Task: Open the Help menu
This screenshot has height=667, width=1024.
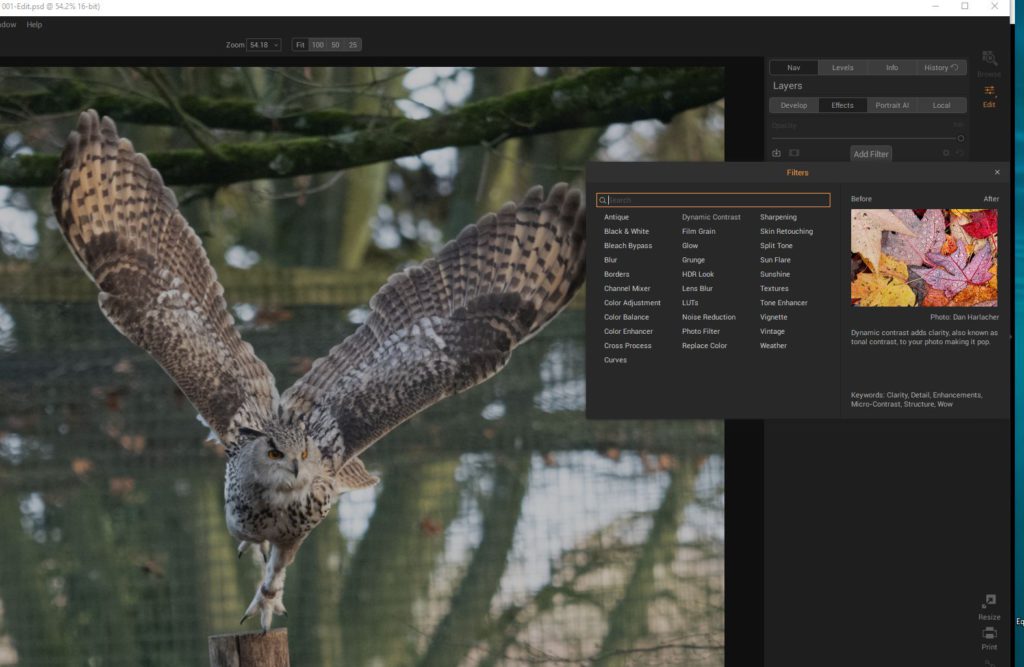Action: click(x=34, y=24)
